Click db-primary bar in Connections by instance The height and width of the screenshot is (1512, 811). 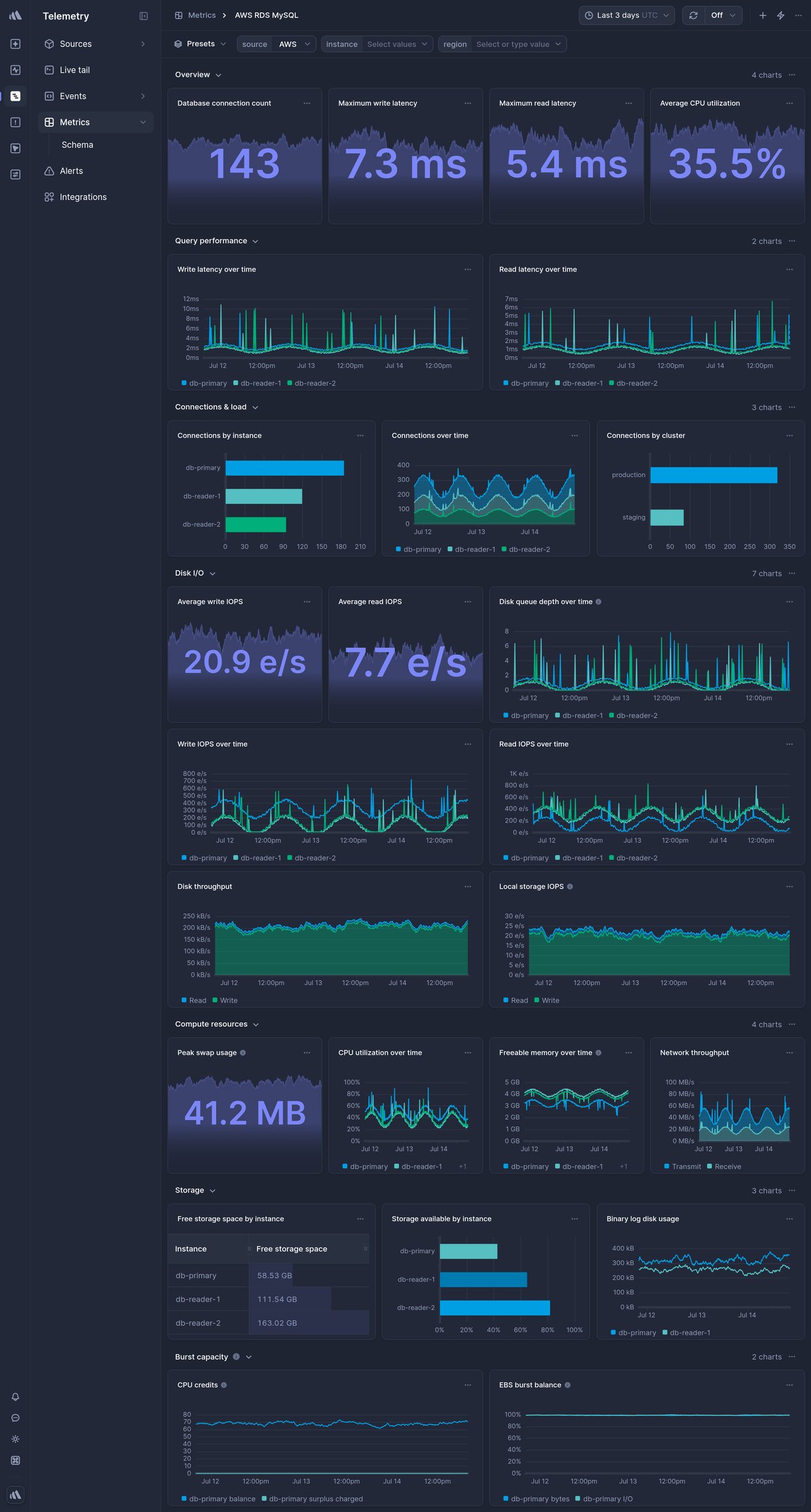(284, 468)
